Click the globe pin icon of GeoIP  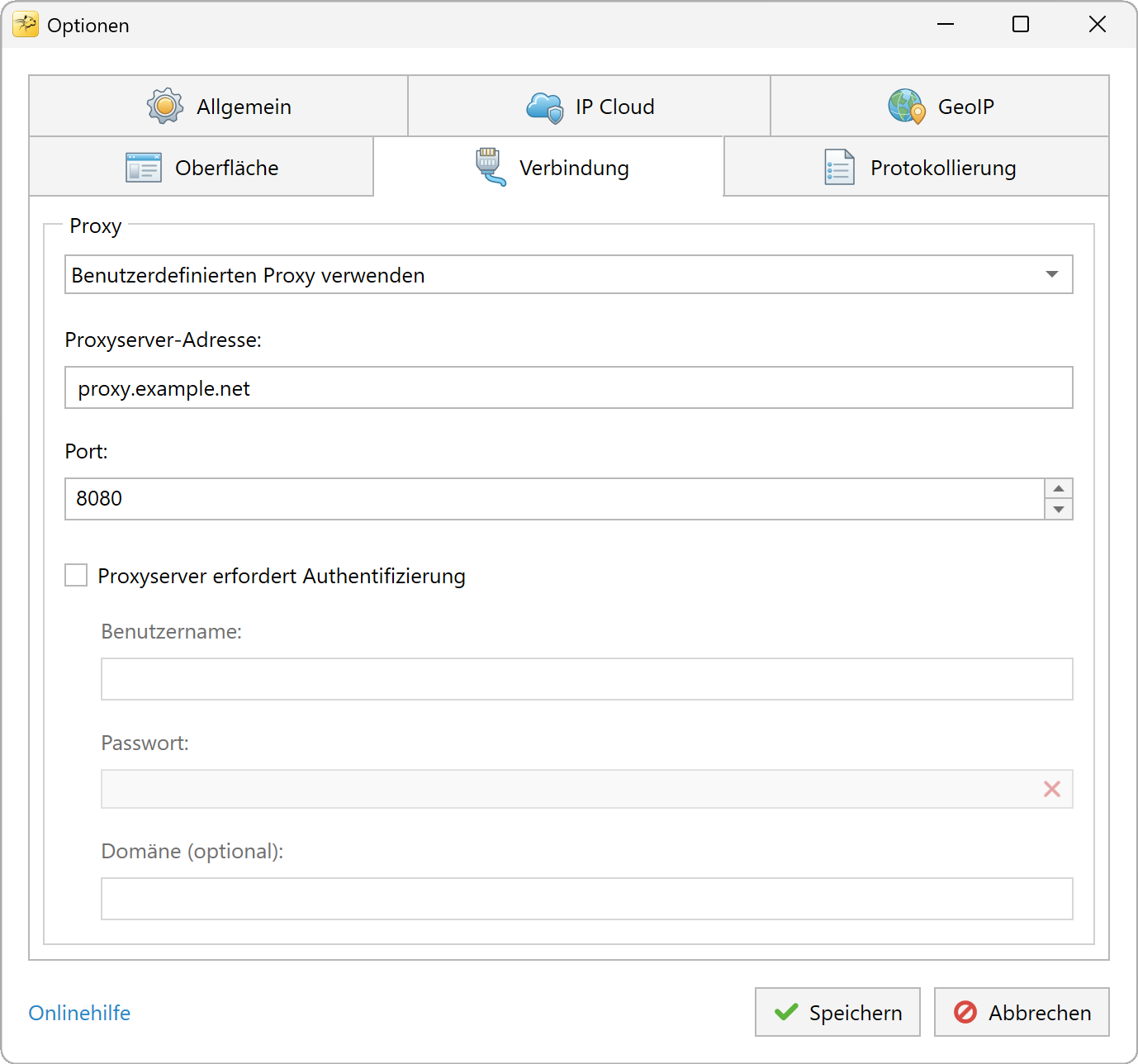click(x=907, y=107)
